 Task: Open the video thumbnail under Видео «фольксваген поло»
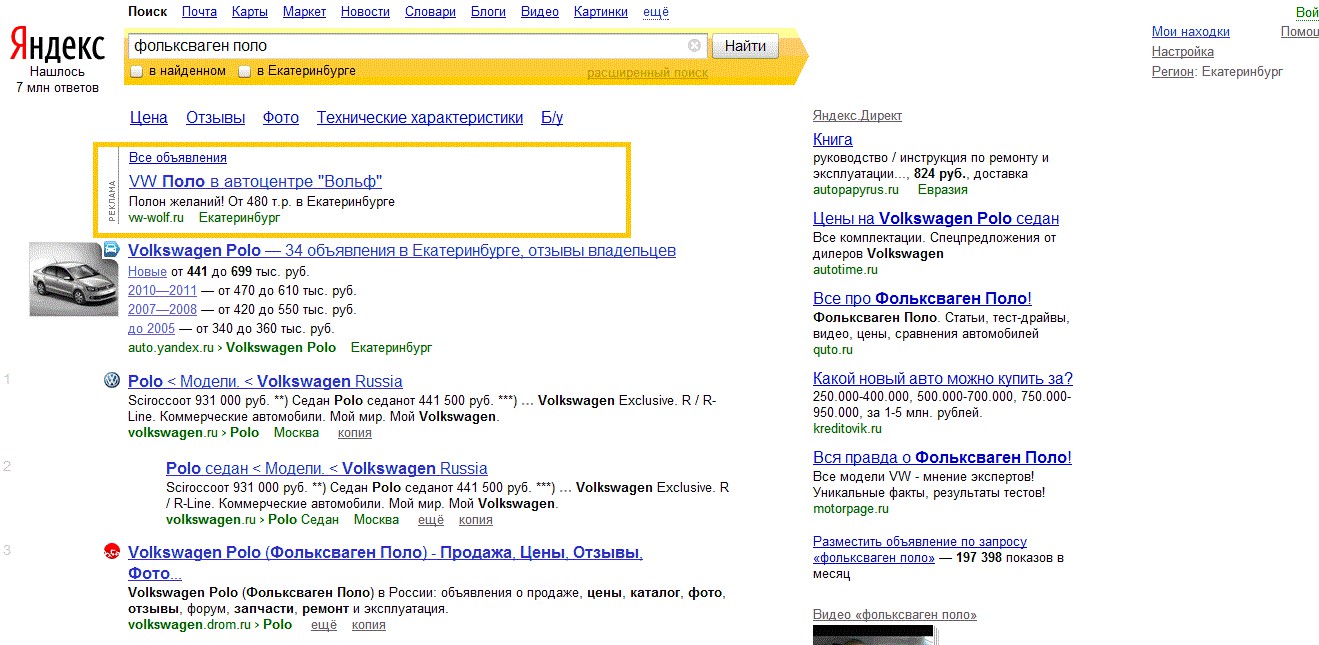[872, 635]
